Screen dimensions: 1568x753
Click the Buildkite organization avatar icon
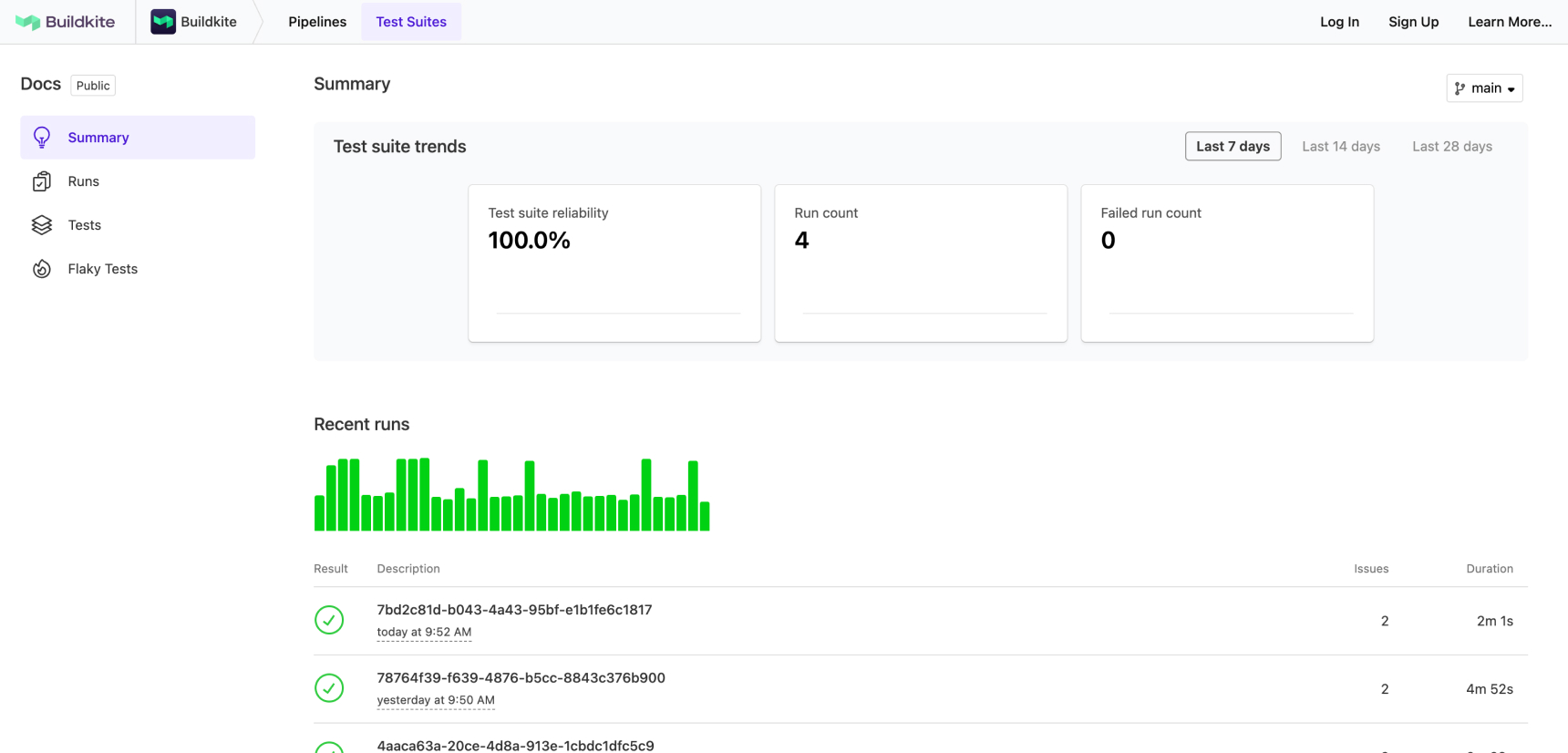[x=163, y=22]
